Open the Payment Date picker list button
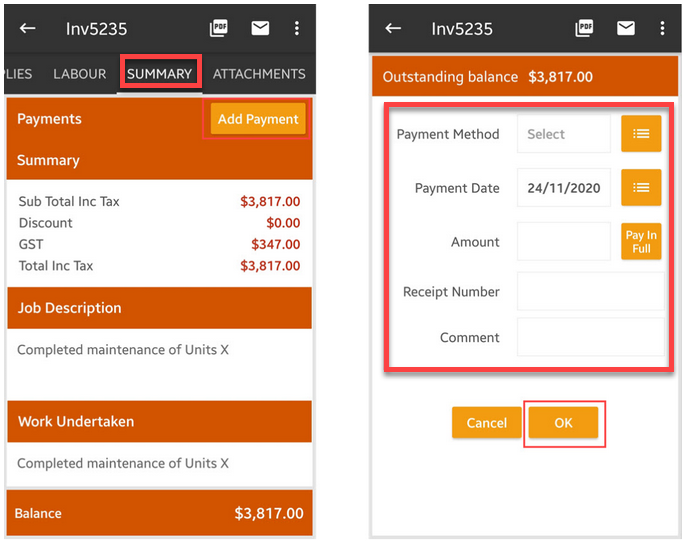This screenshot has height=545, width=692. click(641, 187)
